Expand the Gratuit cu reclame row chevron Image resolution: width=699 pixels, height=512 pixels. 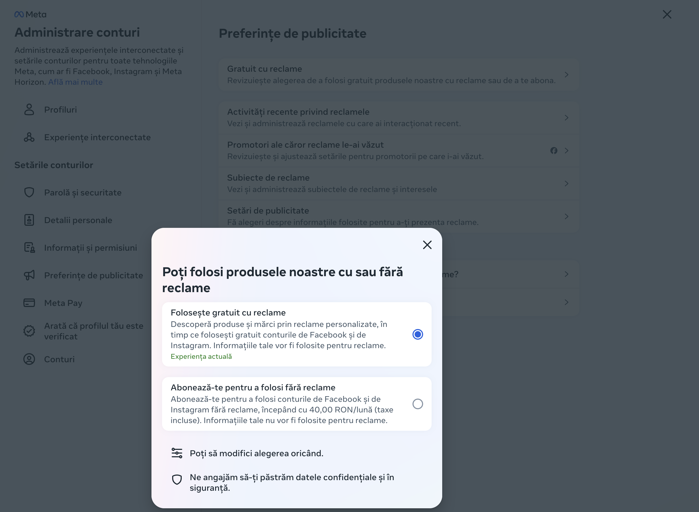click(x=566, y=75)
